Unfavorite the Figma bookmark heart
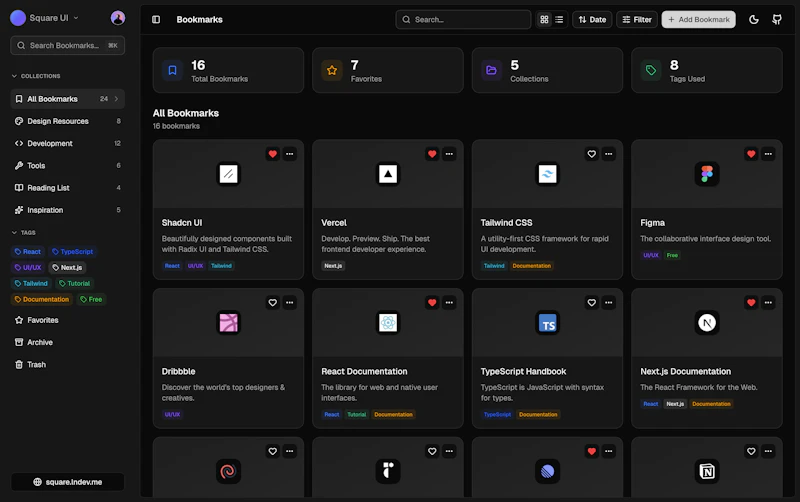Screen dimensions: 800x502 pos(751,154)
